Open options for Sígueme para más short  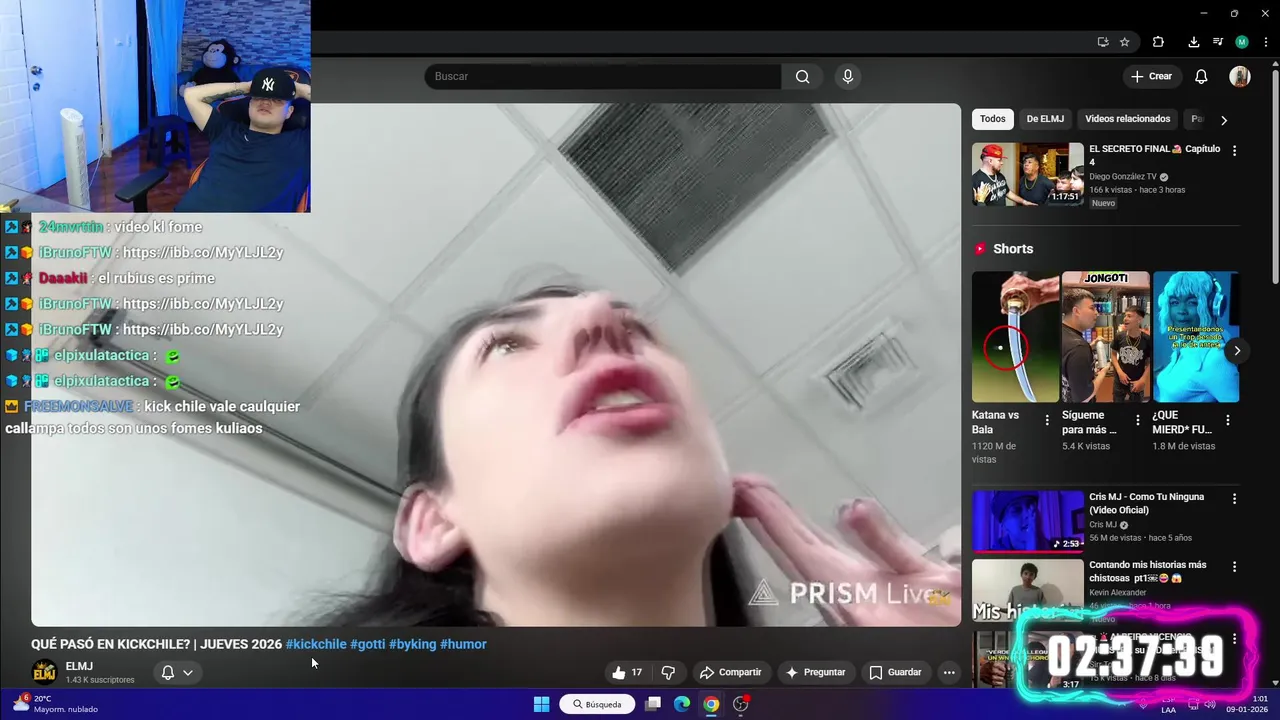[1137, 420]
